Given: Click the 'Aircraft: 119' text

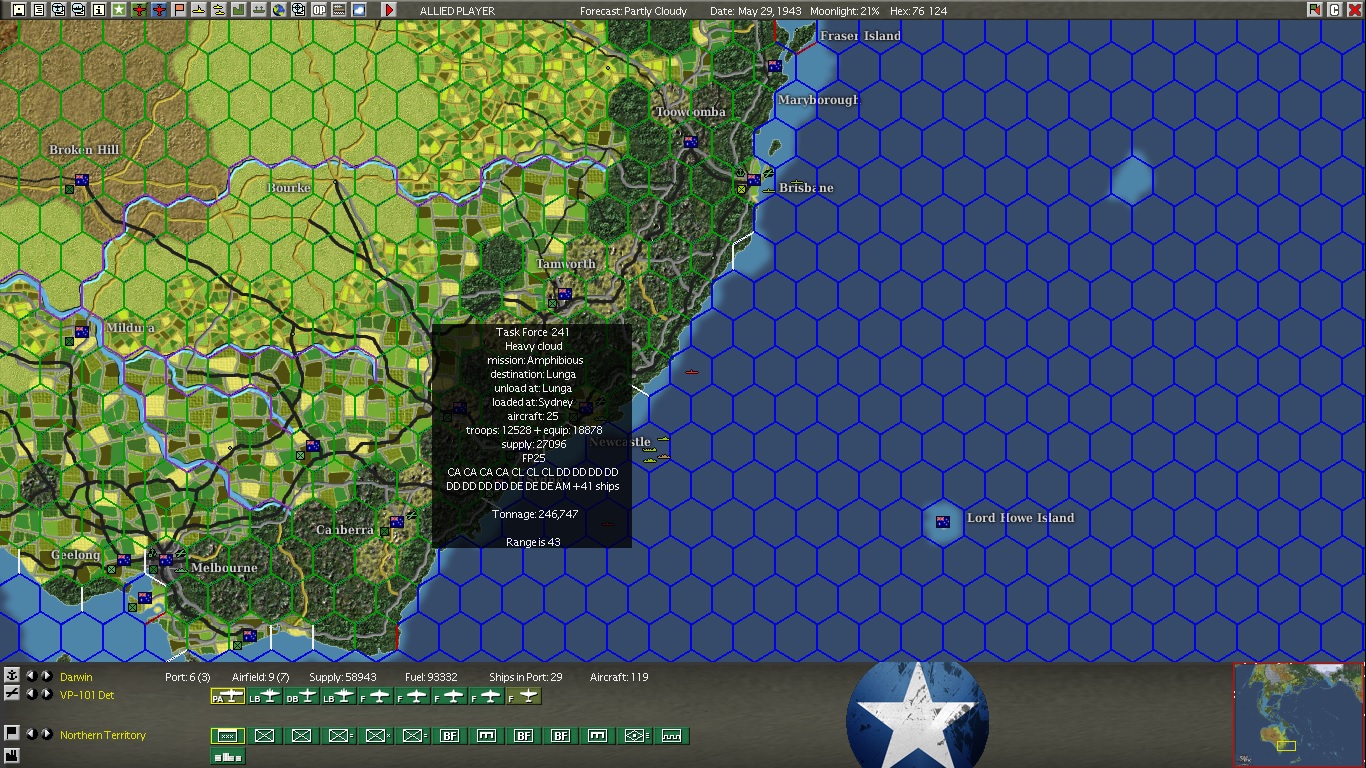Looking at the screenshot, I should [x=619, y=678].
